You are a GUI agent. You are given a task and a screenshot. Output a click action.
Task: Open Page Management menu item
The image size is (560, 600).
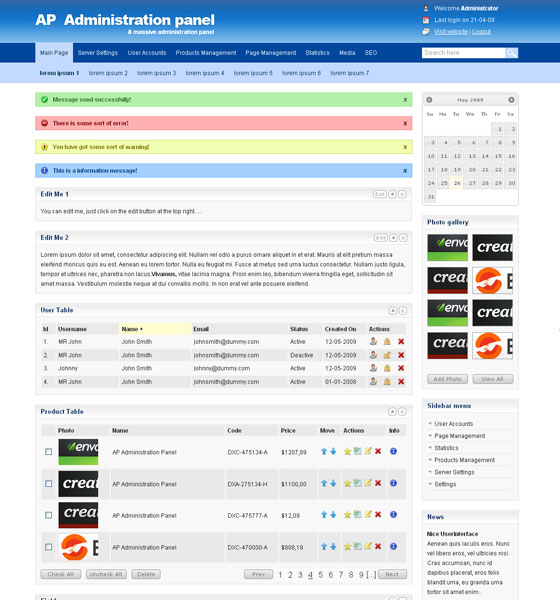click(x=271, y=53)
